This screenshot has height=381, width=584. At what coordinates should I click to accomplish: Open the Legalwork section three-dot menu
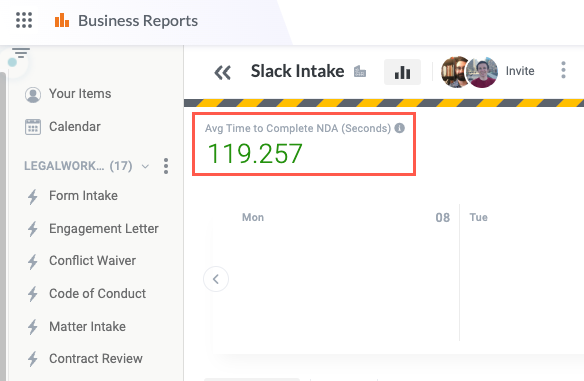point(166,166)
